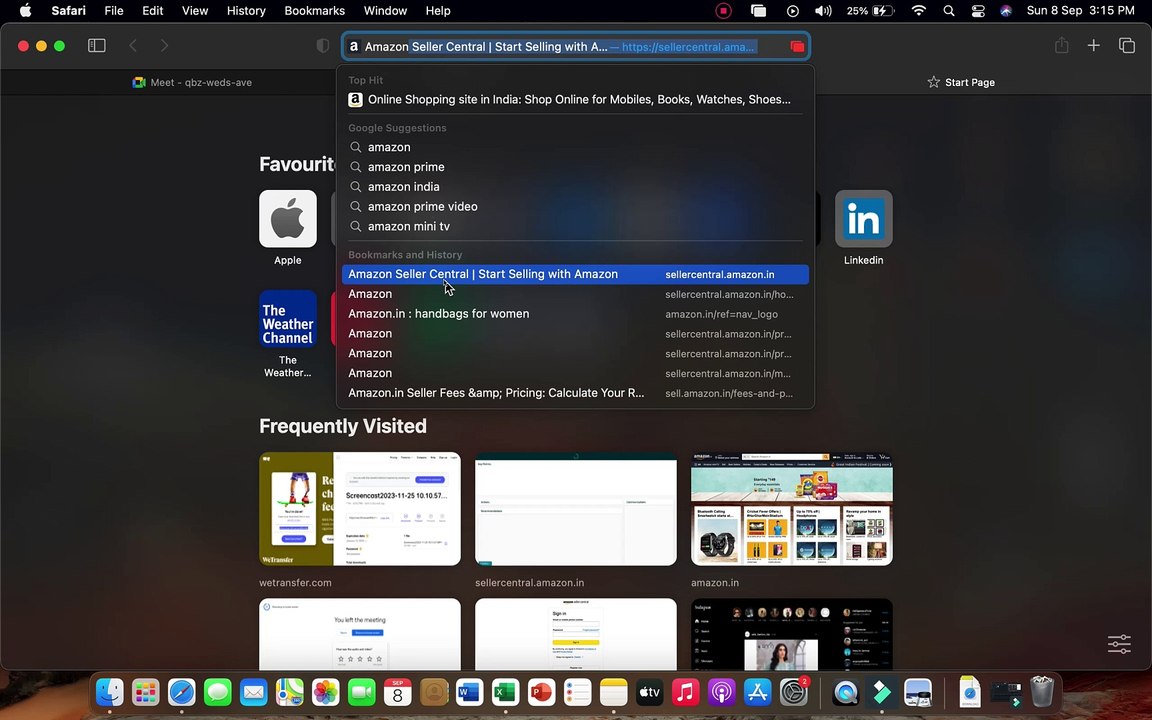Choose the 'amazon' Google suggestion
The width and height of the screenshot is (1152, 720).
click(x=575, y=147)
